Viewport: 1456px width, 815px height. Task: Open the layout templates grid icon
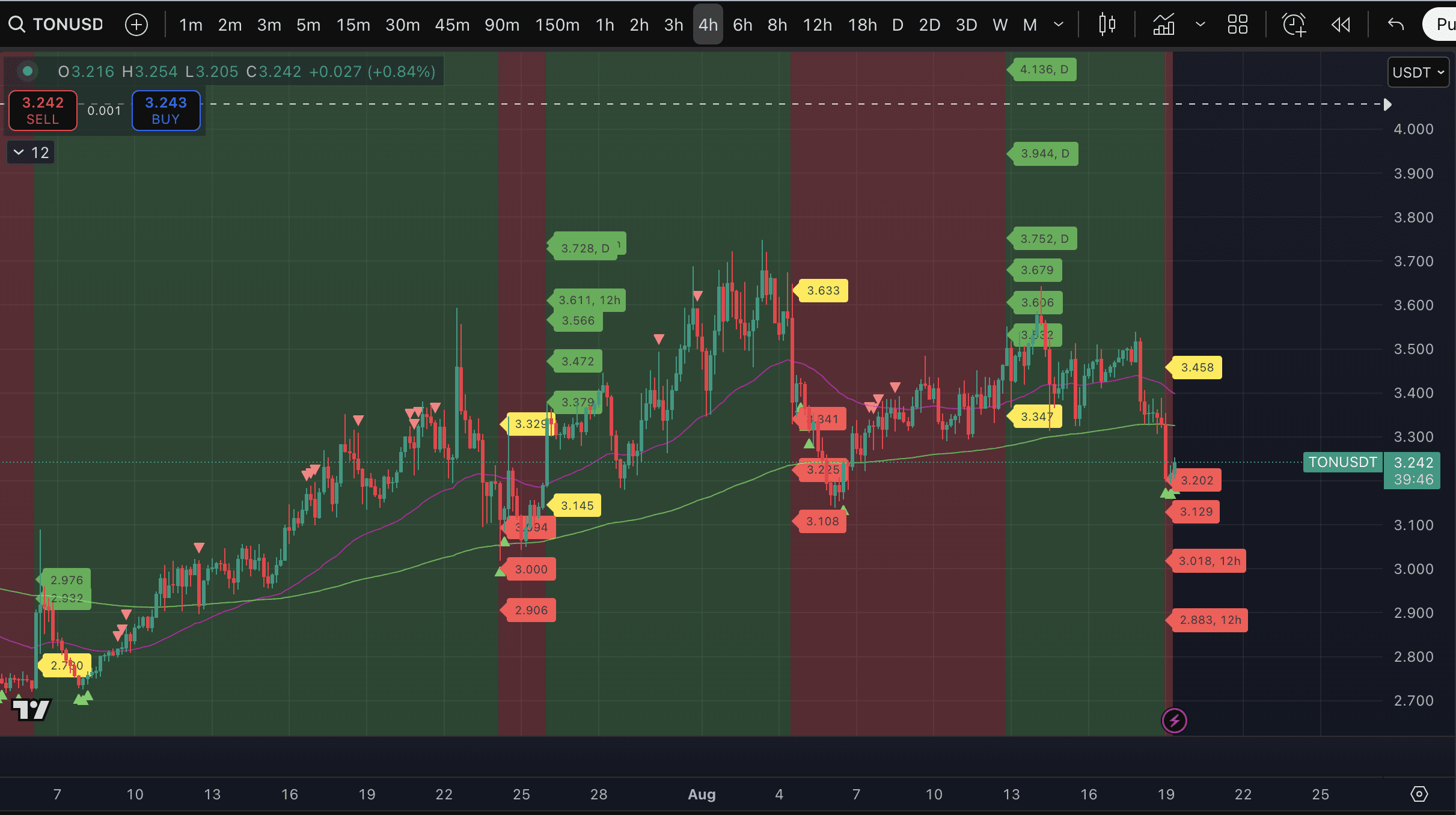tap(1238, 25)
